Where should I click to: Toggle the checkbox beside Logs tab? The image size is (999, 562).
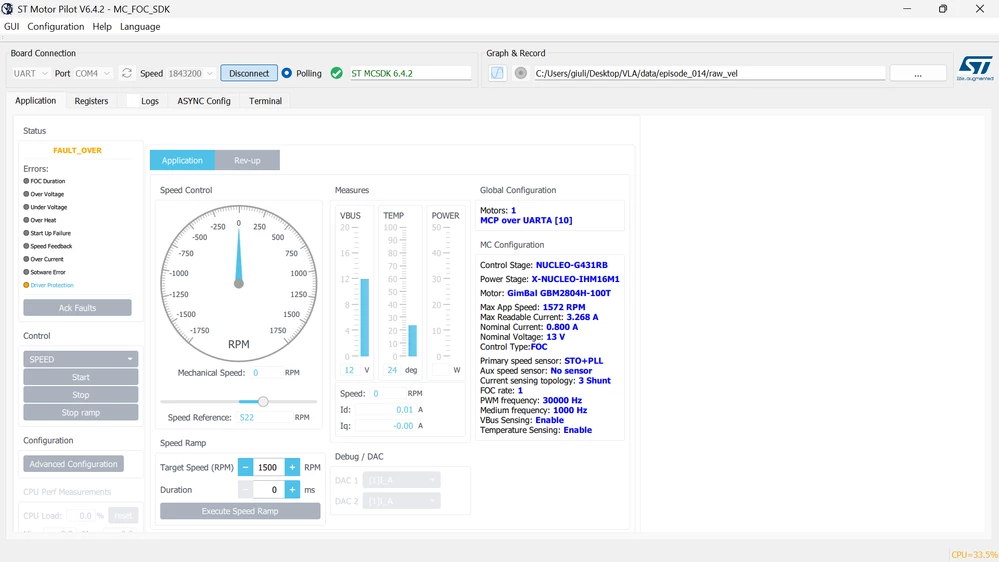[x=132, y=101]
